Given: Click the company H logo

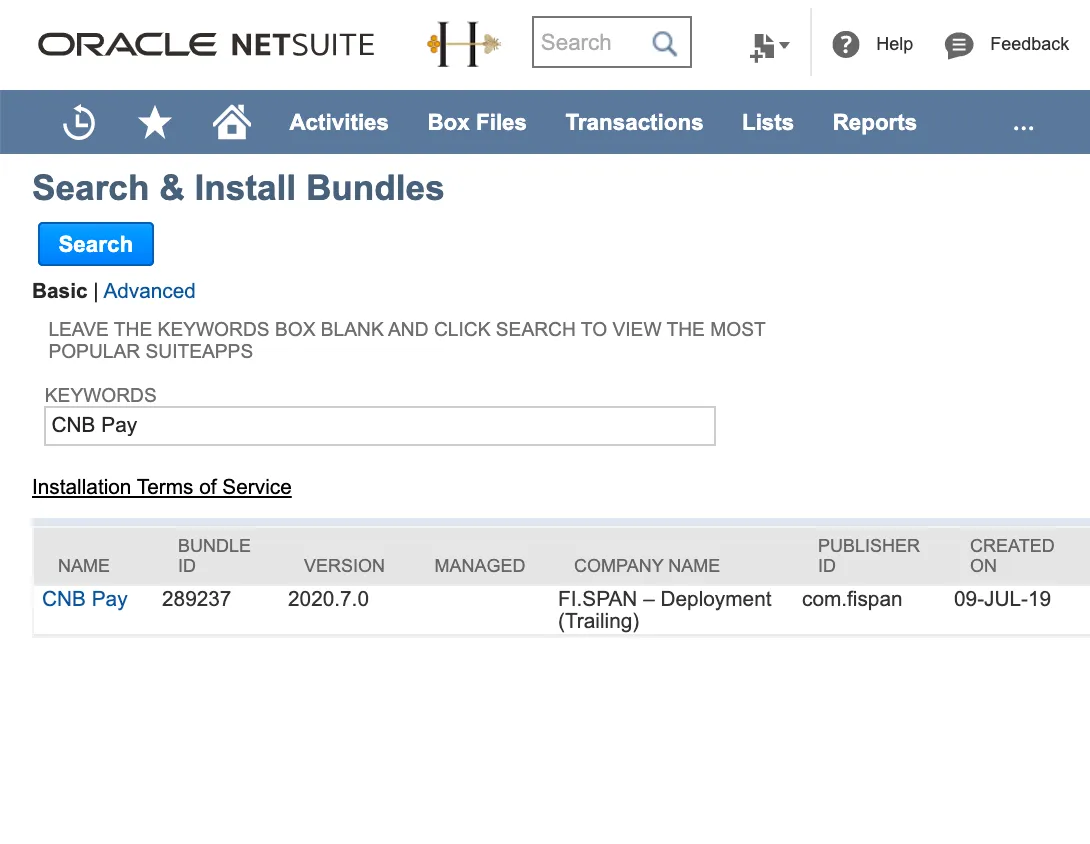Looking at the screenshot, I should 464,44.
